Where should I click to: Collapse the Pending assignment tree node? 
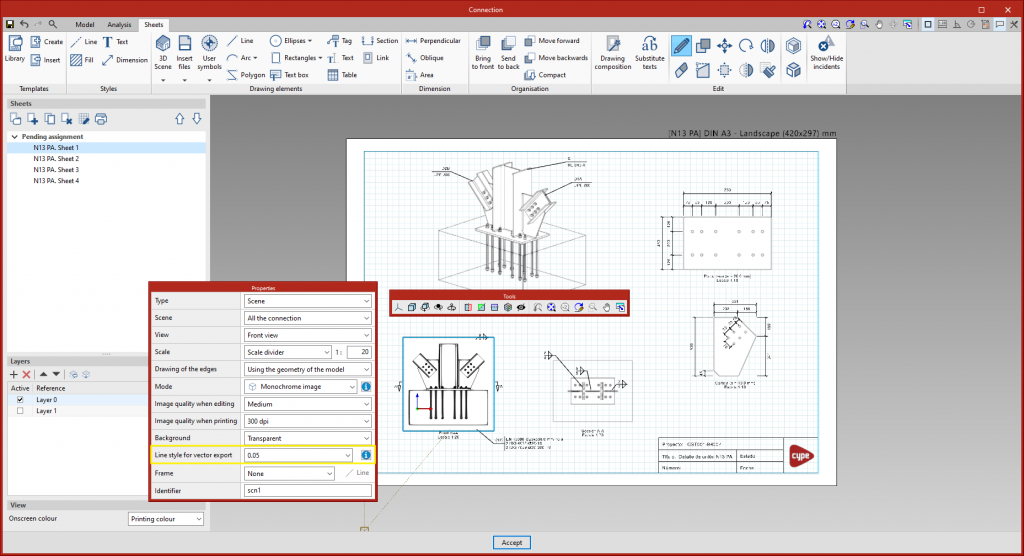[x=14, y=136]
